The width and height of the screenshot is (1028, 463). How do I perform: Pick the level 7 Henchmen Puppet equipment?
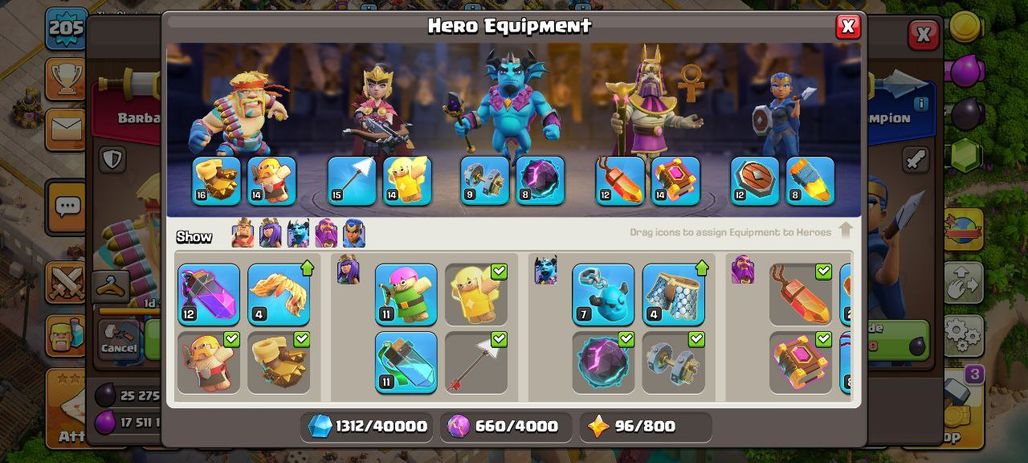point(603,294)
